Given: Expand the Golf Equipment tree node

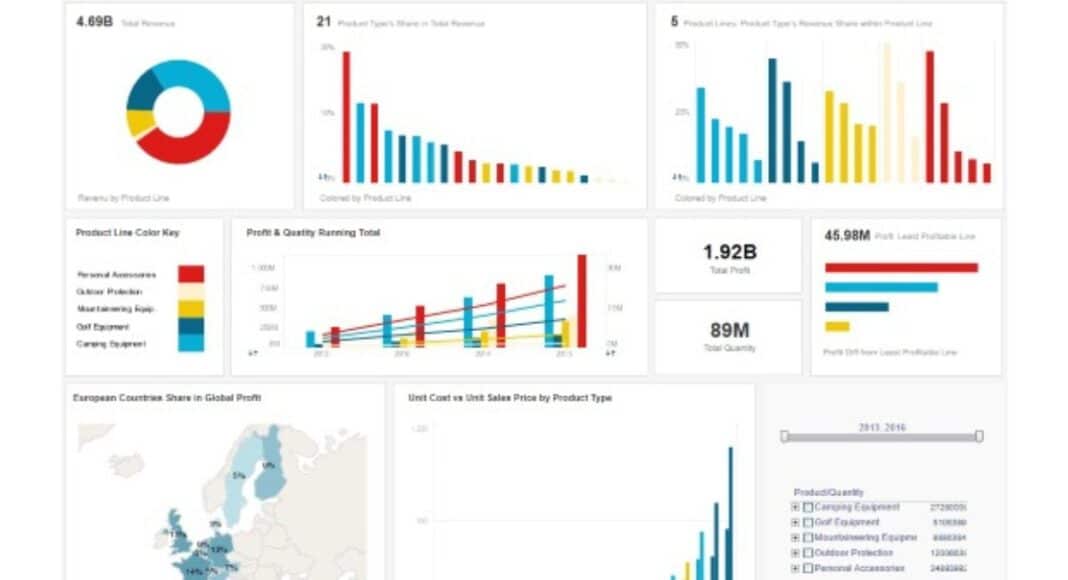Looking at the screenshot, I should pyautogui.click(x=795, y=522).
